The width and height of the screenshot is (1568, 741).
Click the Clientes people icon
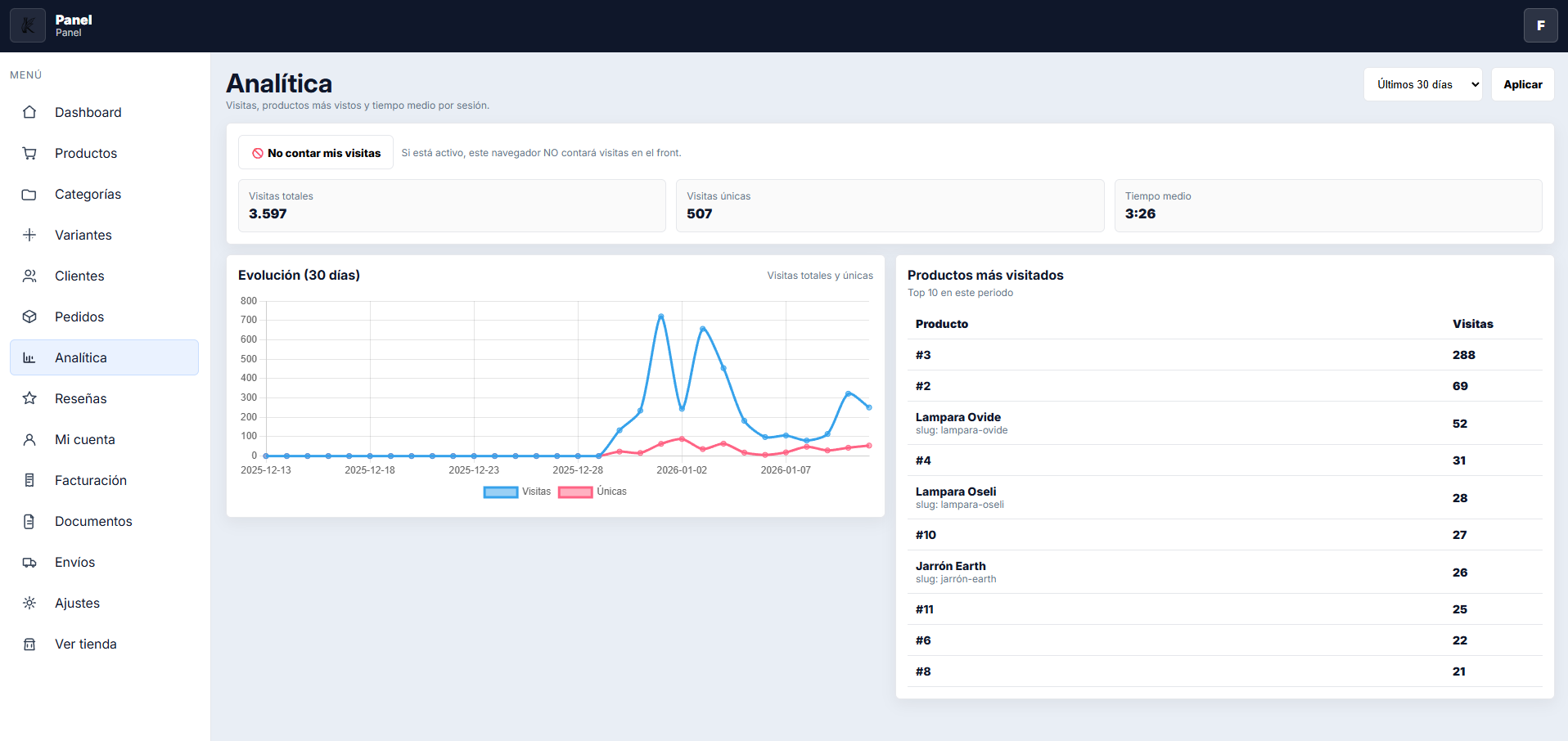[x=29, y=276]
